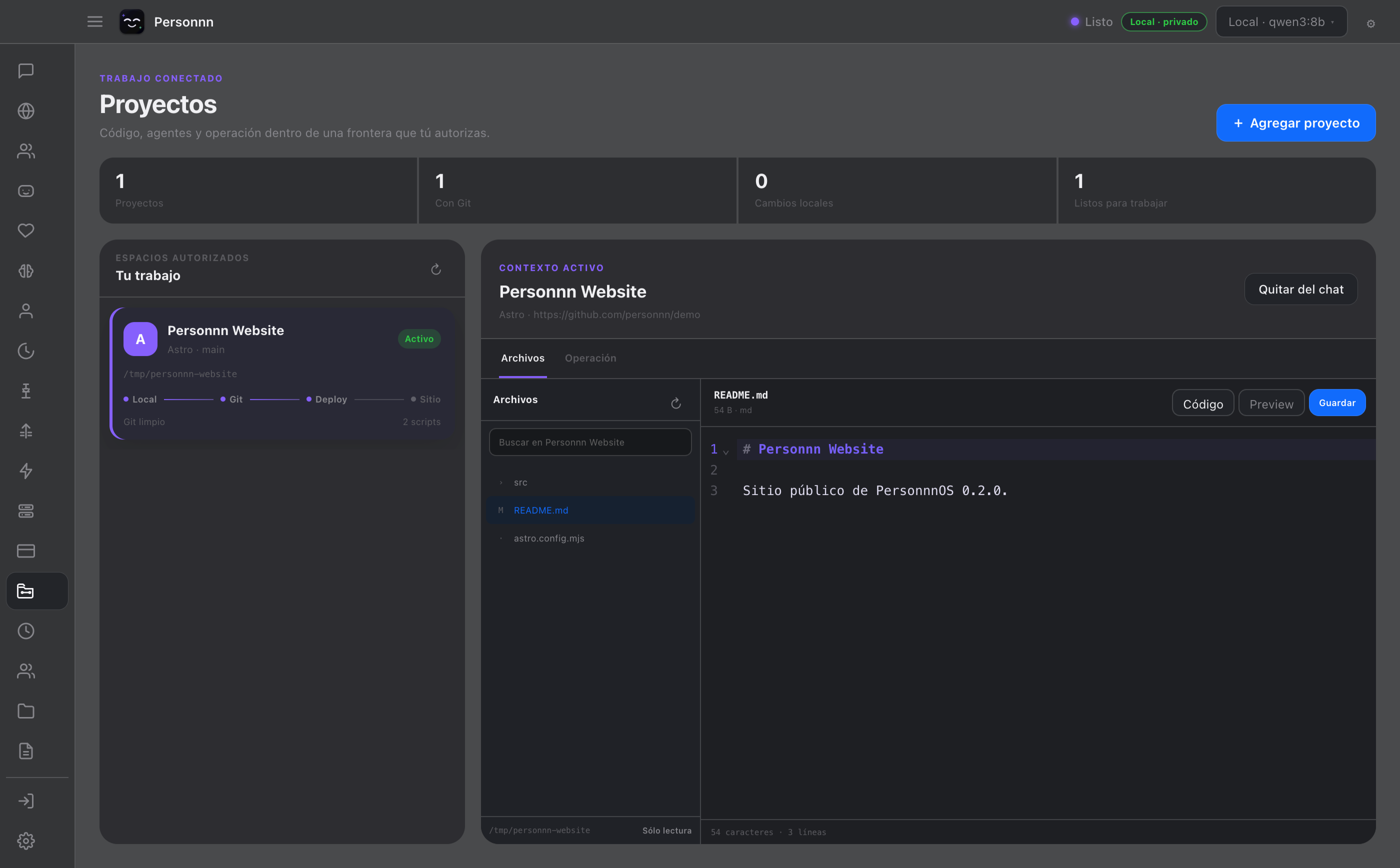Click the Local · privado badge
The height and width of the screenshot is (868, 1400).
[x=1163, y=22]
